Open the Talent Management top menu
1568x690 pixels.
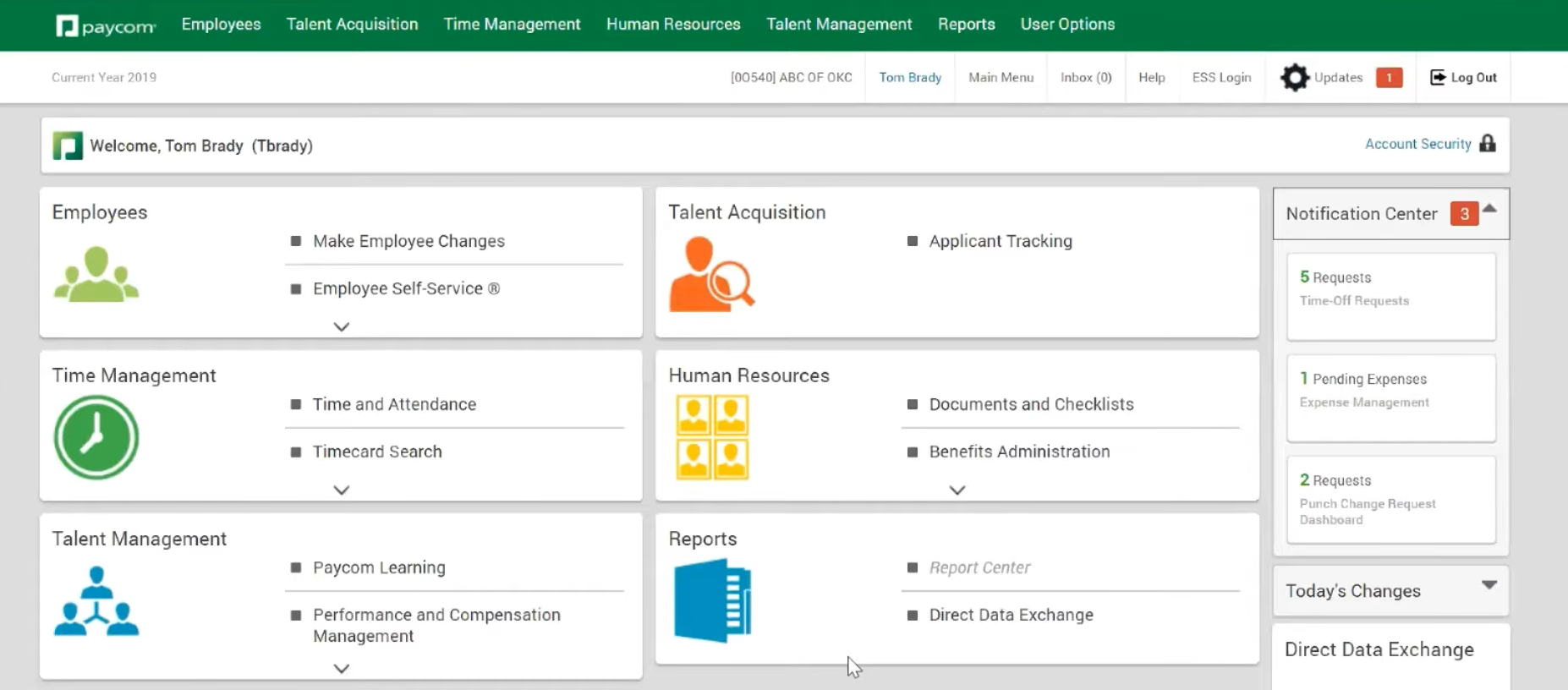click(x=840, y=25)
